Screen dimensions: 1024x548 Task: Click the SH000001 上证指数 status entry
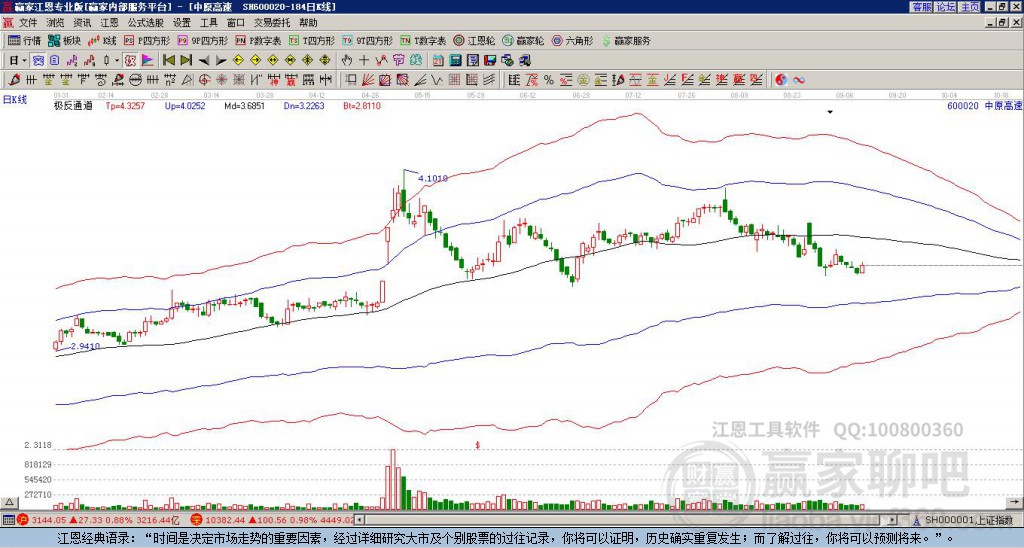969,520
